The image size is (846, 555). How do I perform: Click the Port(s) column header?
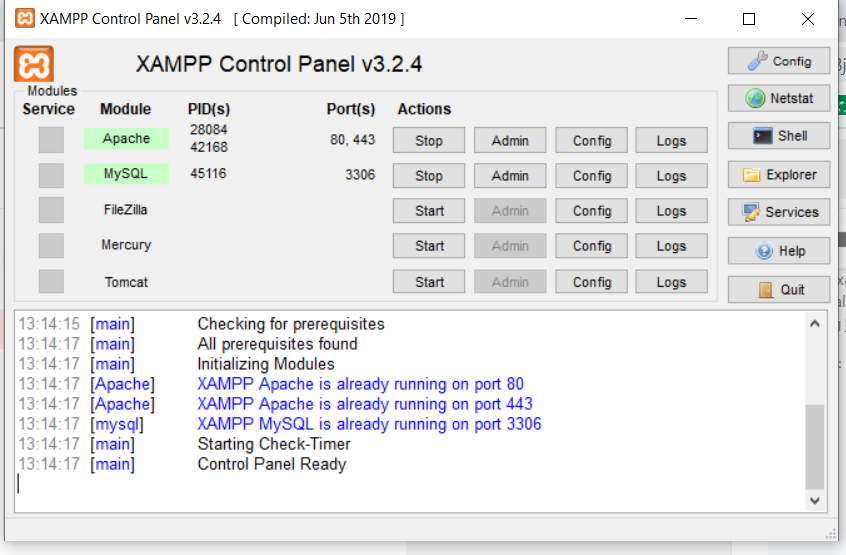coord(351,109)
